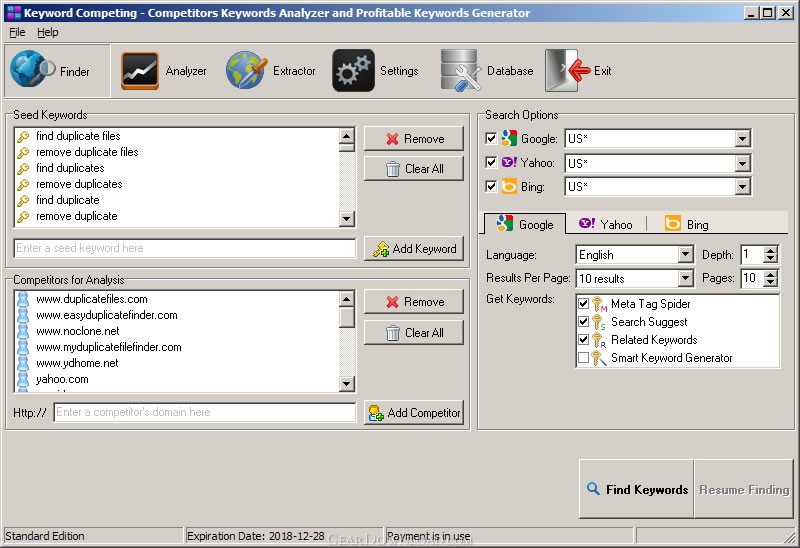The width and height of the screenshot is (800, 548).
Task: Click the Add Keyword button
Action: coord(414,249)
